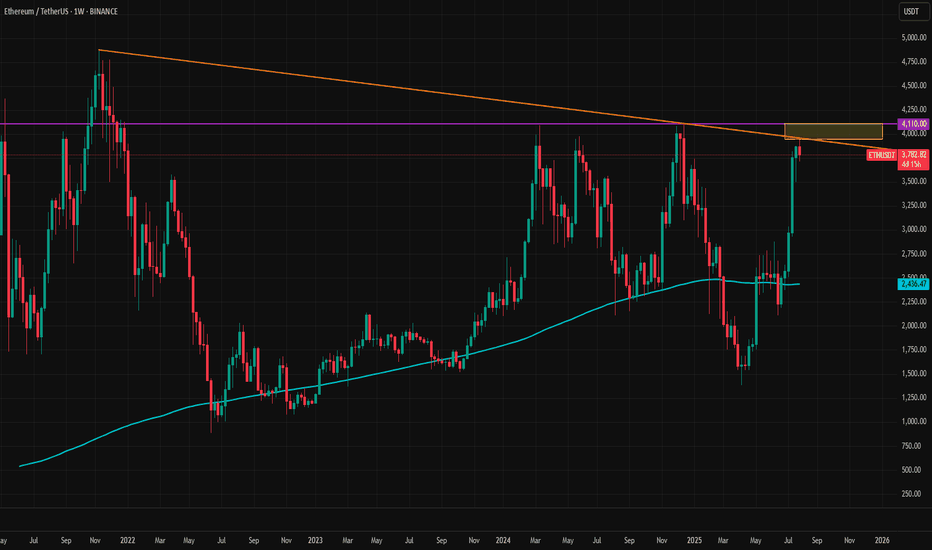Viewport: 932px width, 550px height.
Task: Click the 2,250.00 price axis label
Action: (914, 301)
